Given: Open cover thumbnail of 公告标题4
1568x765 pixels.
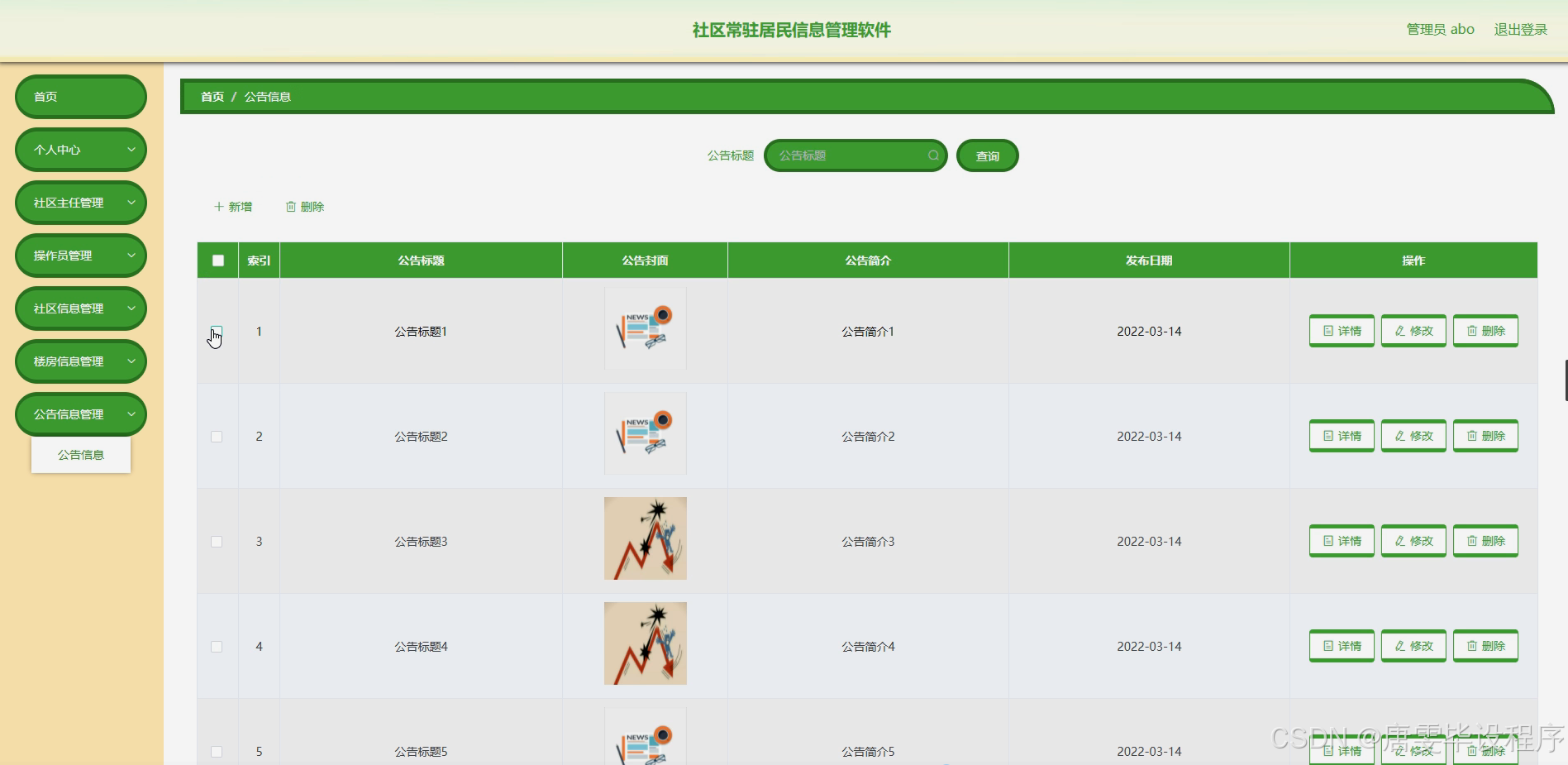Looking at the screenshot, I should click(x=646, y=643).
